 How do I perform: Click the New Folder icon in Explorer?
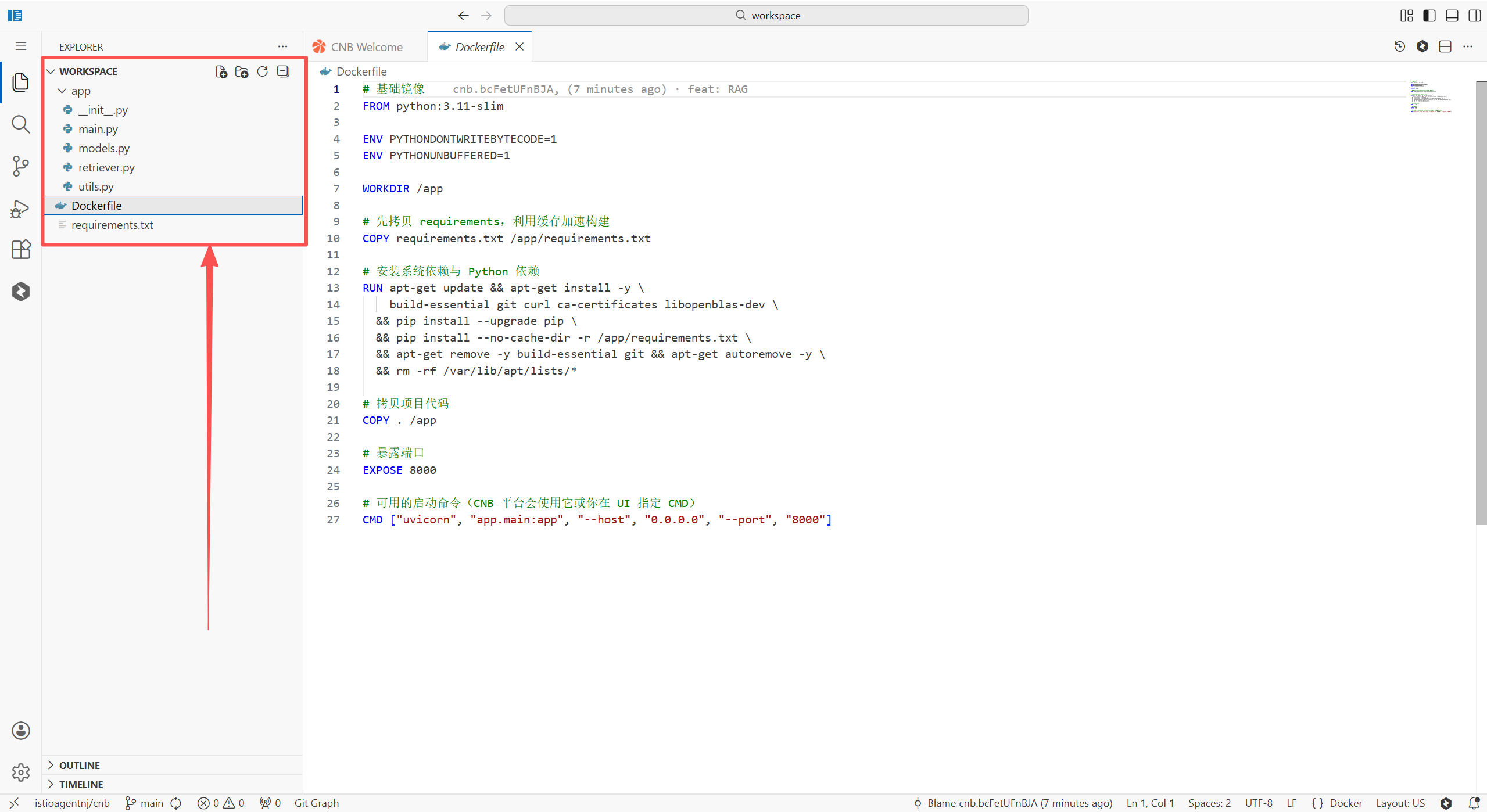tap(242, 71)
